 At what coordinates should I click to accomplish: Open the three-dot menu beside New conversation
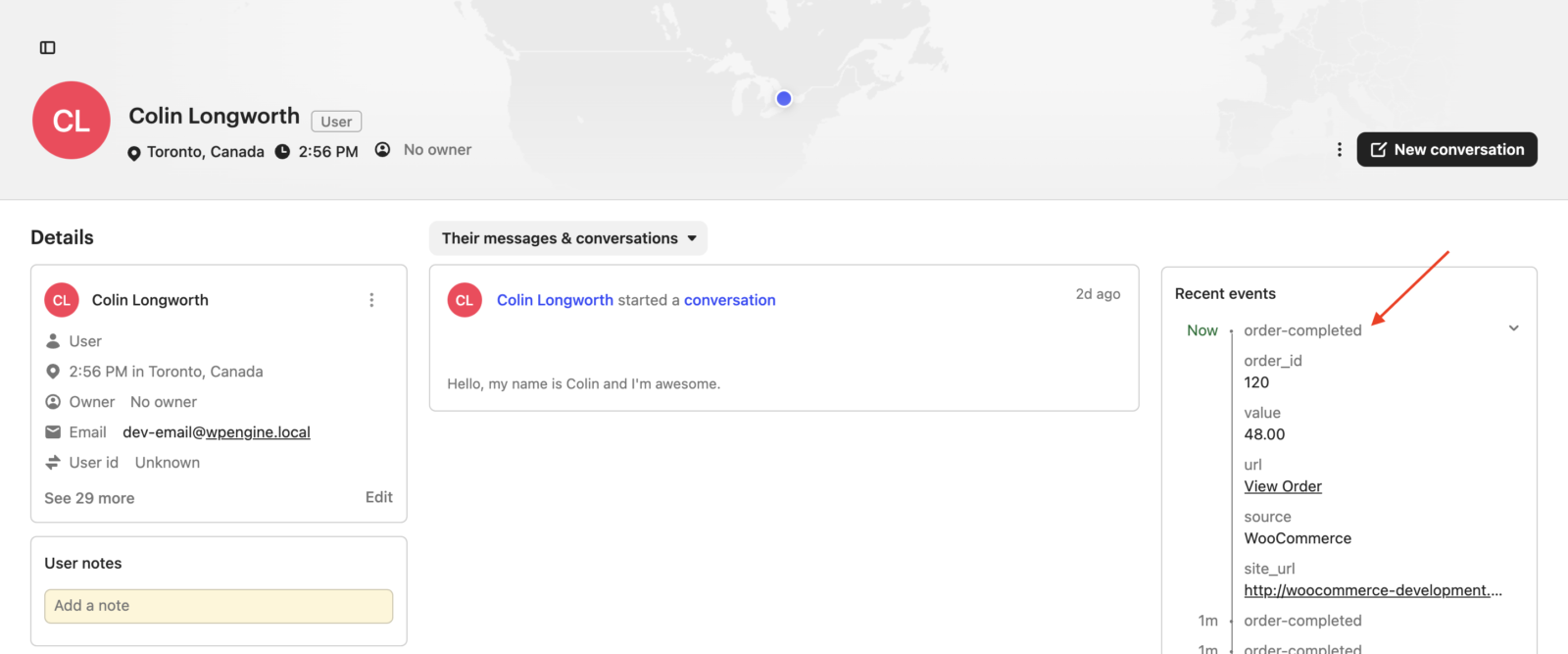click(1339, 150)
